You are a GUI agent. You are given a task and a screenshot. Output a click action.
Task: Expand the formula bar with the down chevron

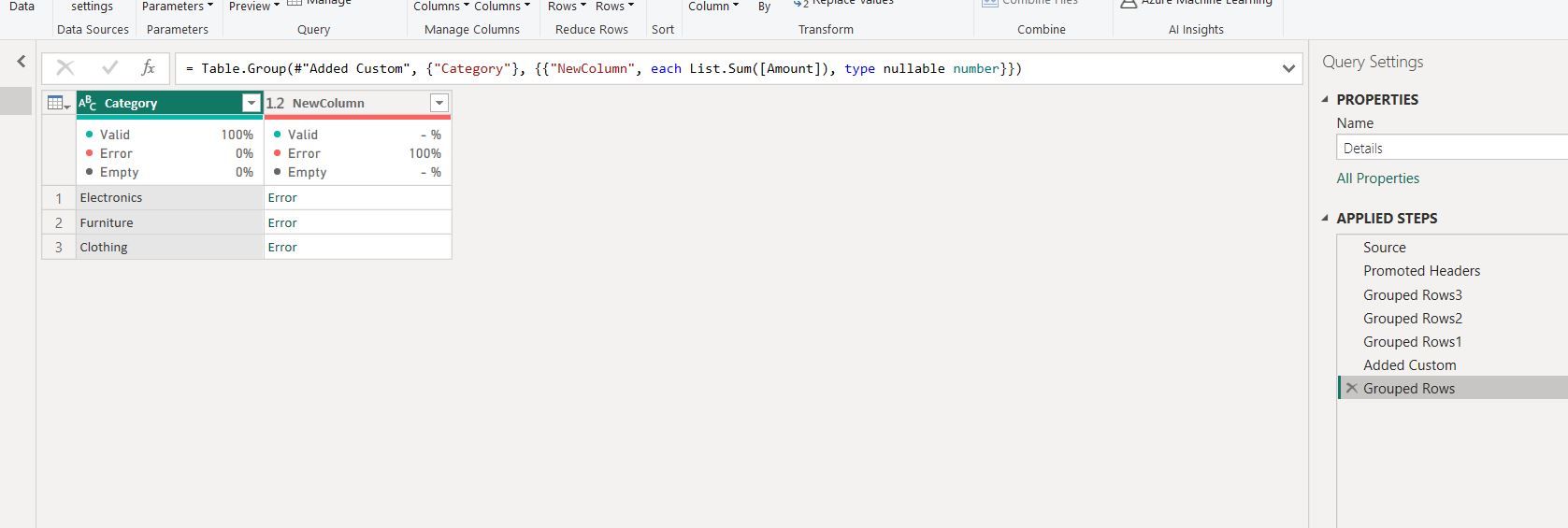(x=1288, y=68)
